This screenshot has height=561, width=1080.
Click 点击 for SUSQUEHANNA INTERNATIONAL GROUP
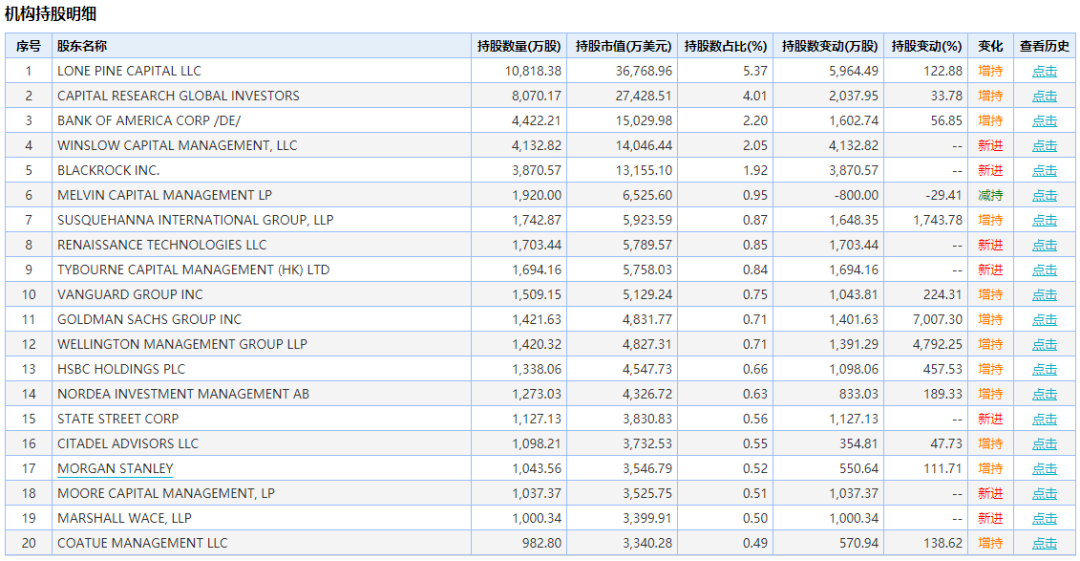pos(1044,220)
